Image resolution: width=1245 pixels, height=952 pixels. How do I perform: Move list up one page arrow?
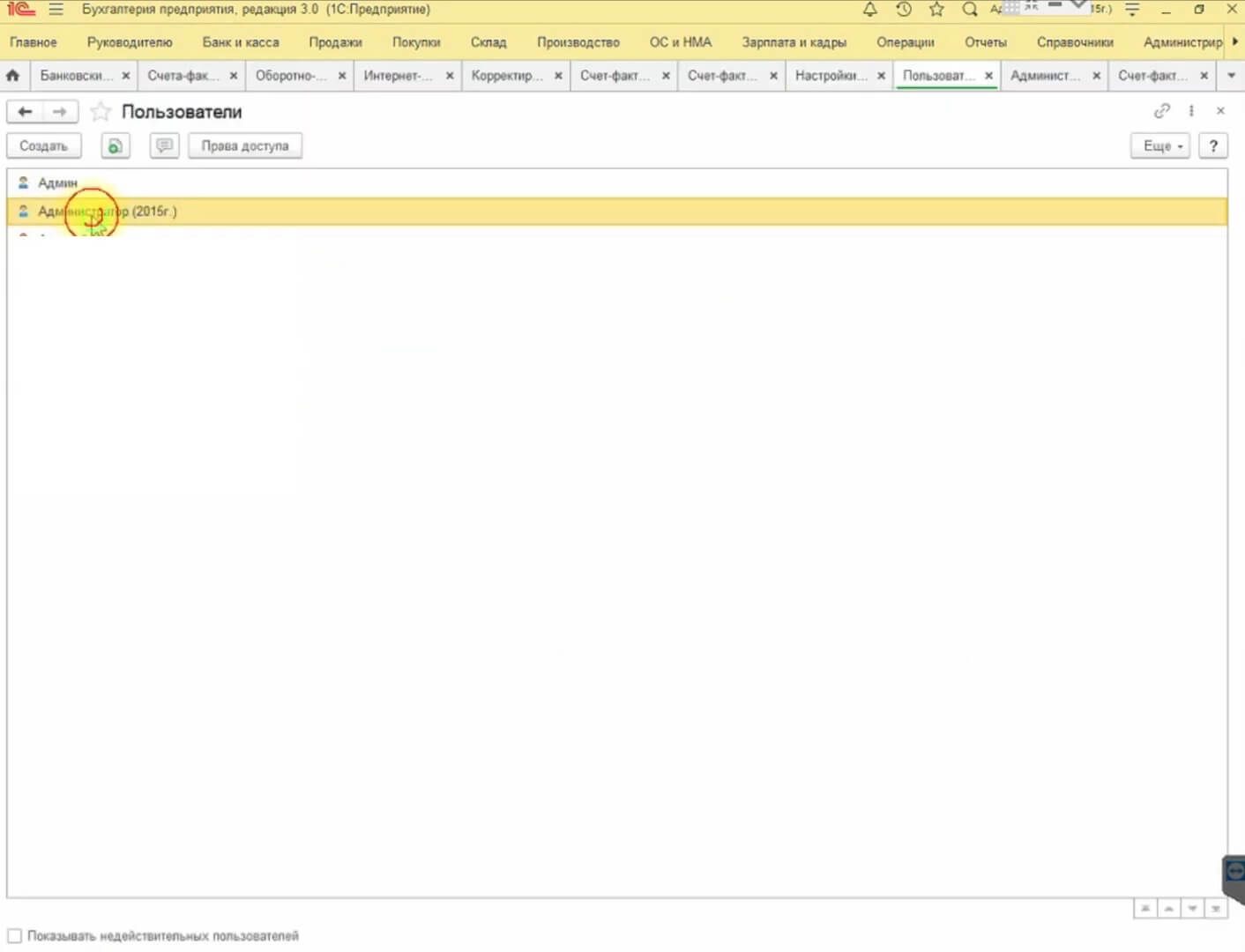pyautogui.click(x=1168, y=909)
